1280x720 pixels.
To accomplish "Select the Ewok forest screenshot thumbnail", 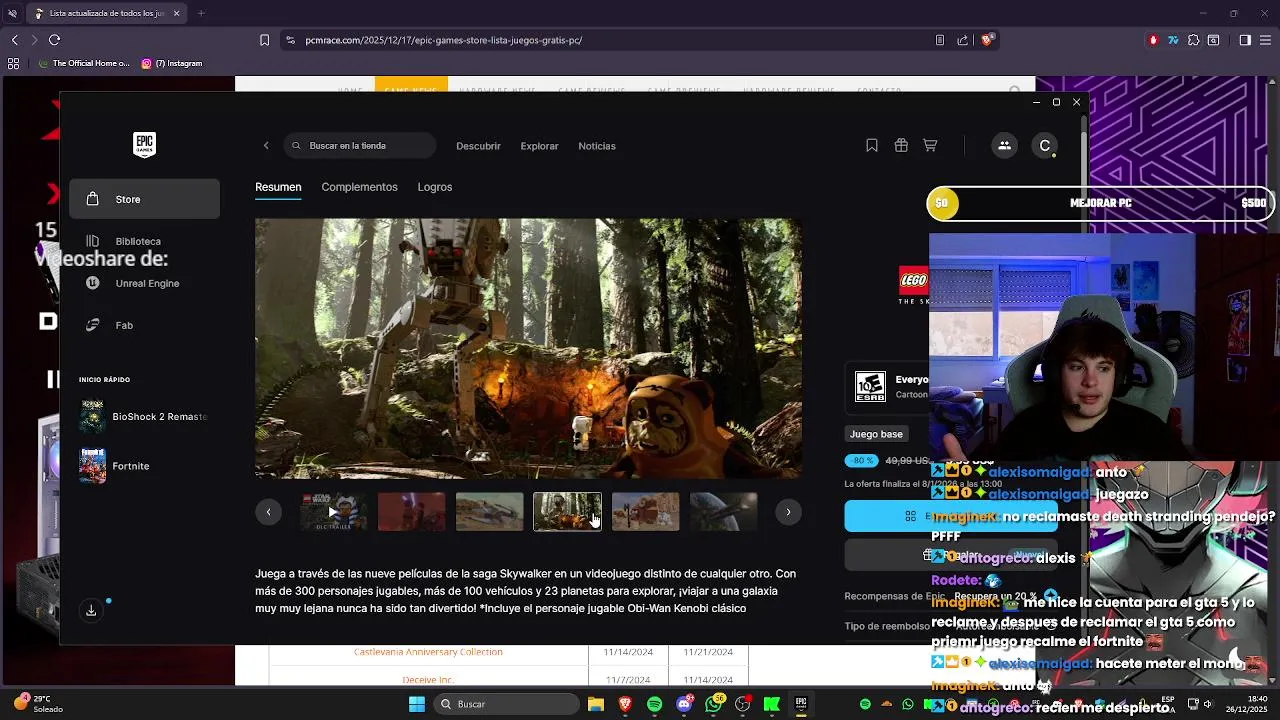I will [567, 512].
